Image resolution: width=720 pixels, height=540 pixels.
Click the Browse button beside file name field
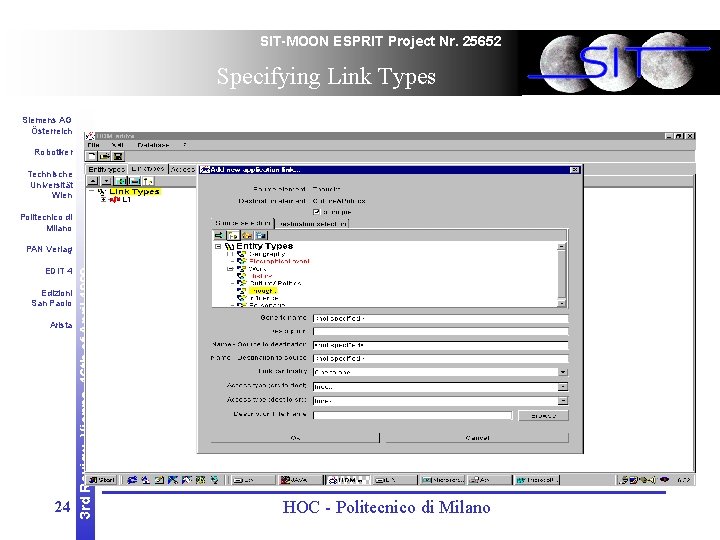(543, 416)
